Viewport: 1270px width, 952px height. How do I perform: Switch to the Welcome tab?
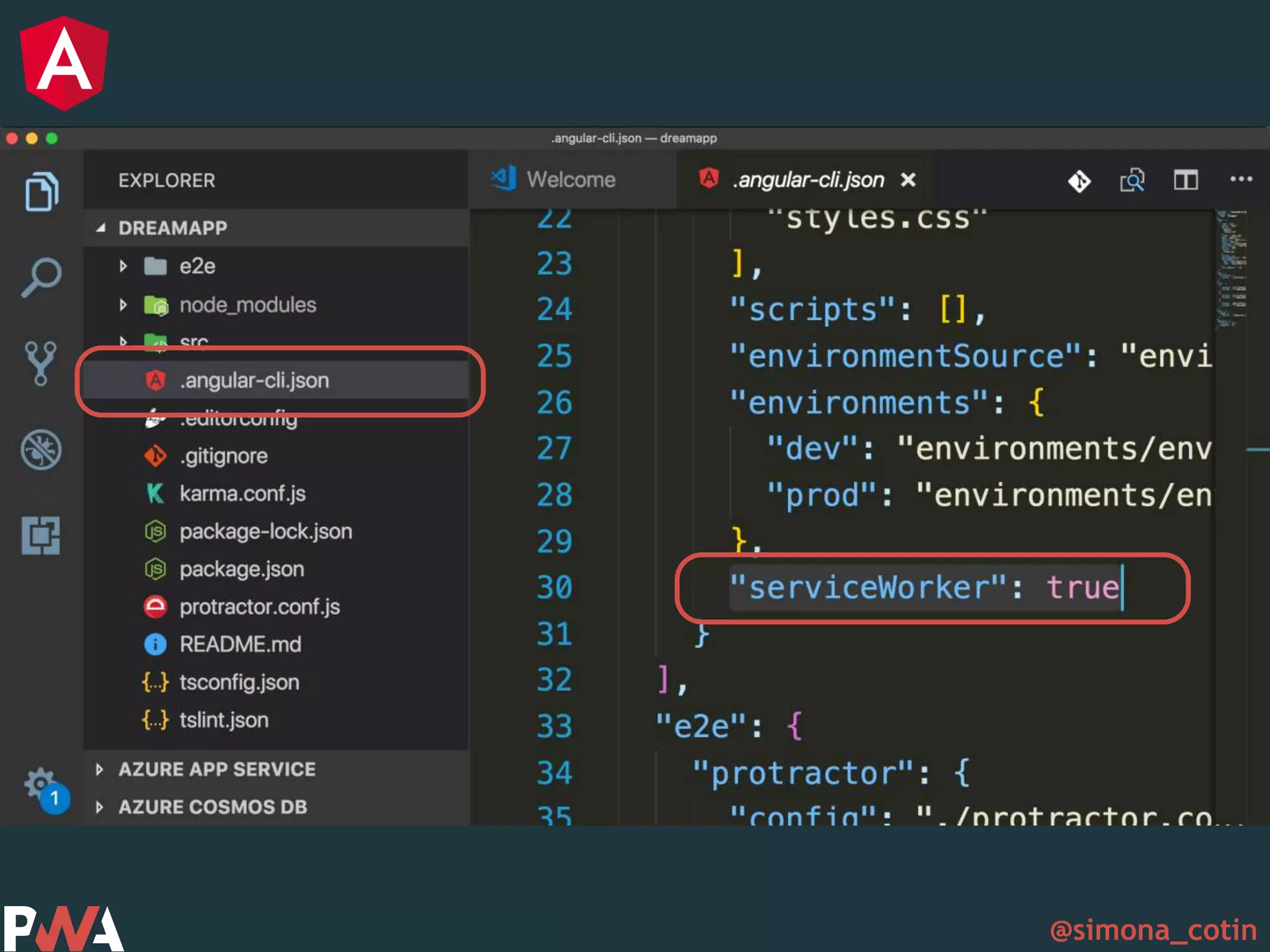[x=571, y=180]
